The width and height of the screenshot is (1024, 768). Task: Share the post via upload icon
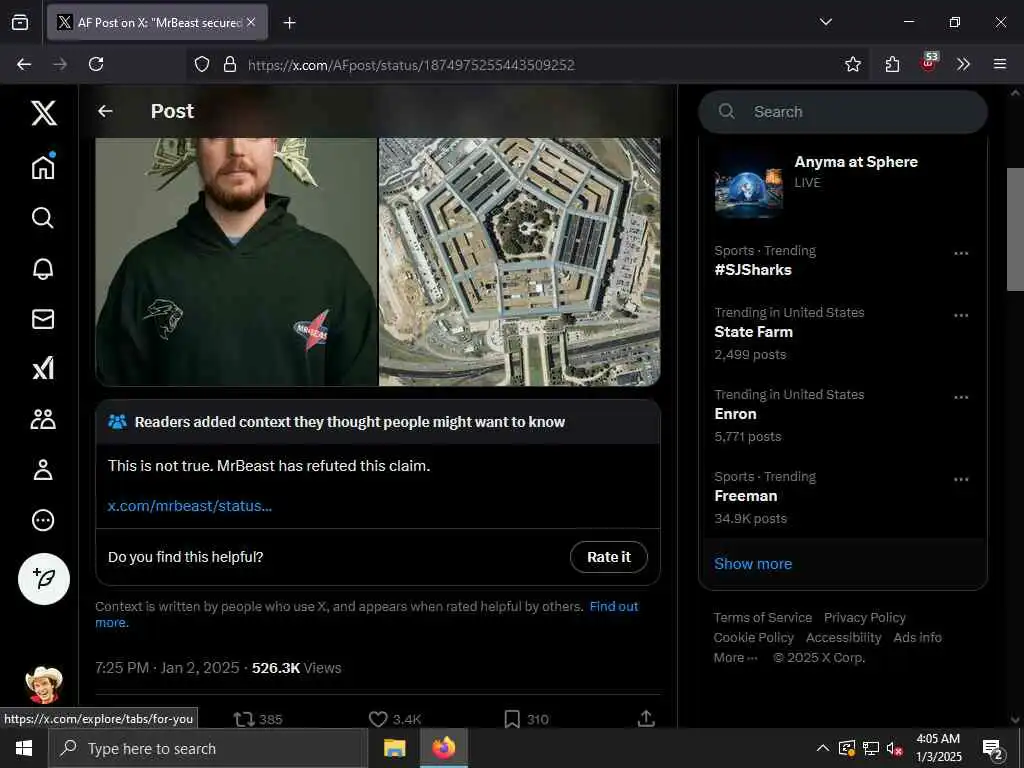click(646, 718)
